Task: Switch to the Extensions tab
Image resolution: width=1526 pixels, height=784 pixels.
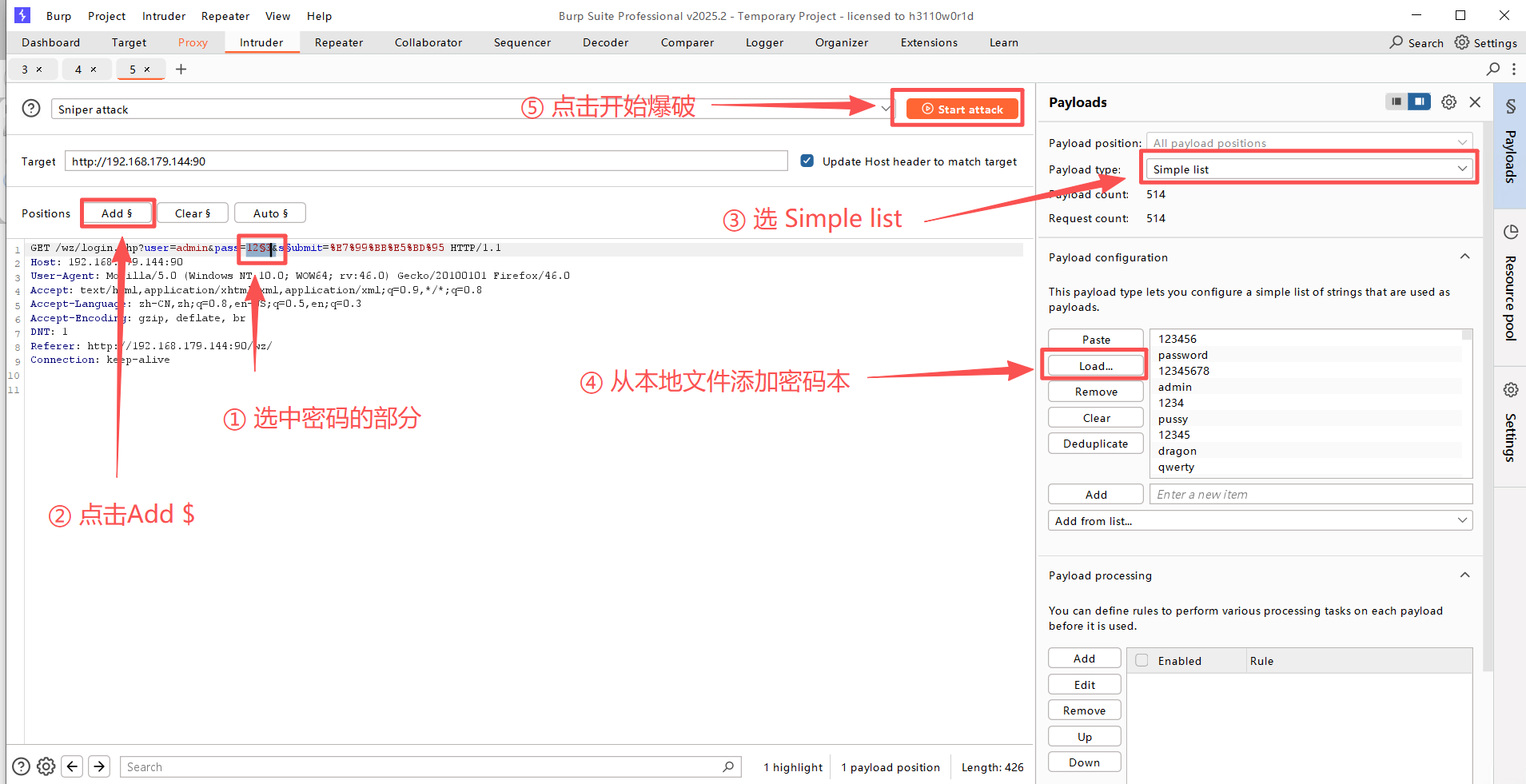Action: 929,42
